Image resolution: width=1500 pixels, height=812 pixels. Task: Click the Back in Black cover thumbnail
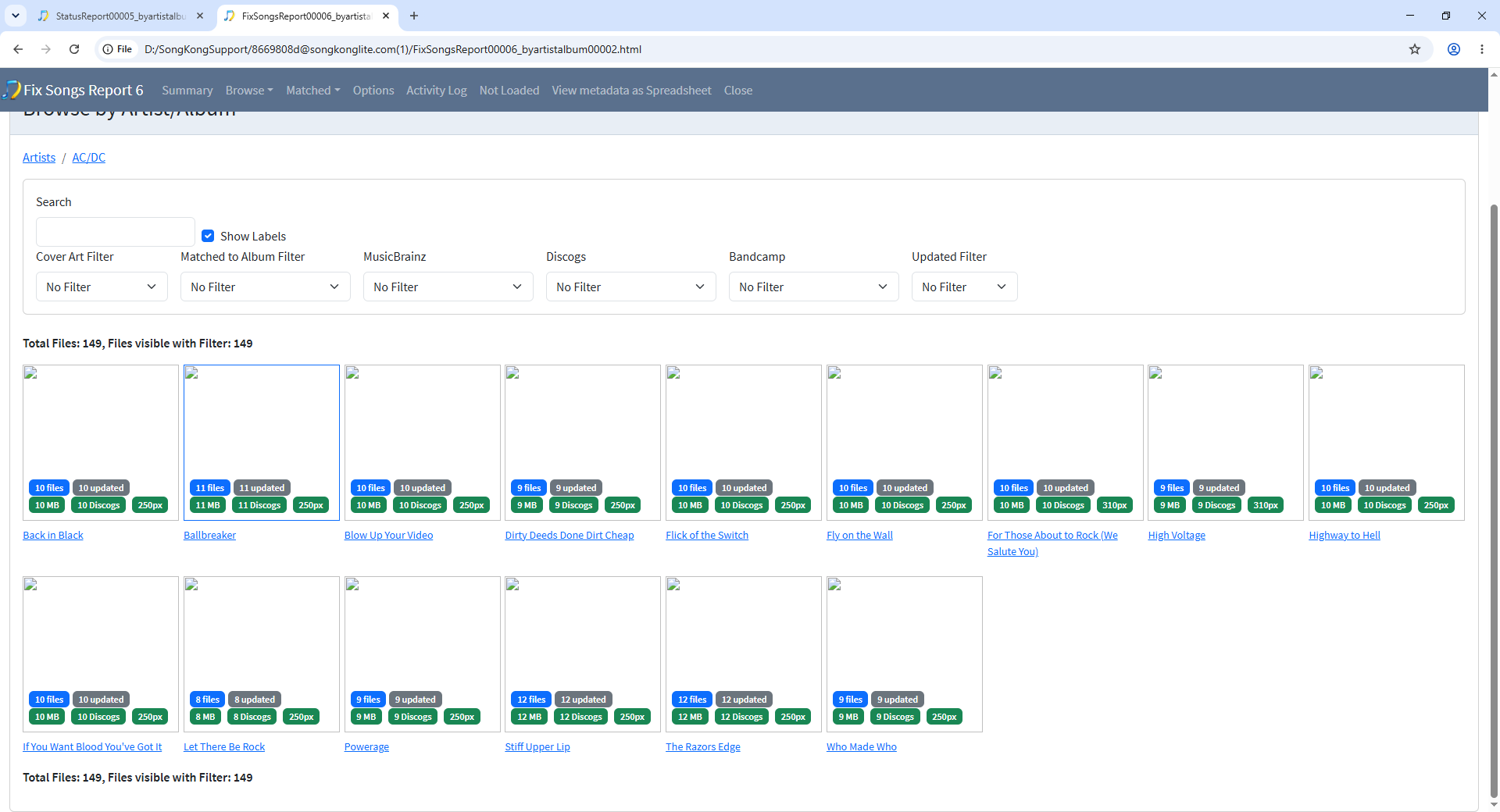(101, 443)
